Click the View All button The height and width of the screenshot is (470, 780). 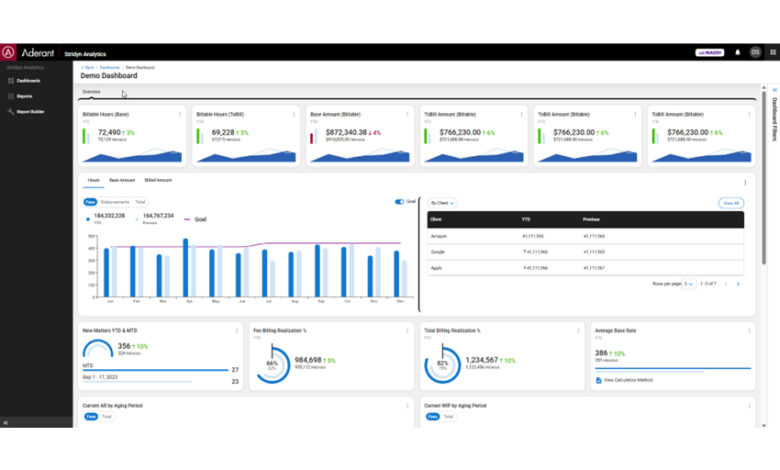731,202
